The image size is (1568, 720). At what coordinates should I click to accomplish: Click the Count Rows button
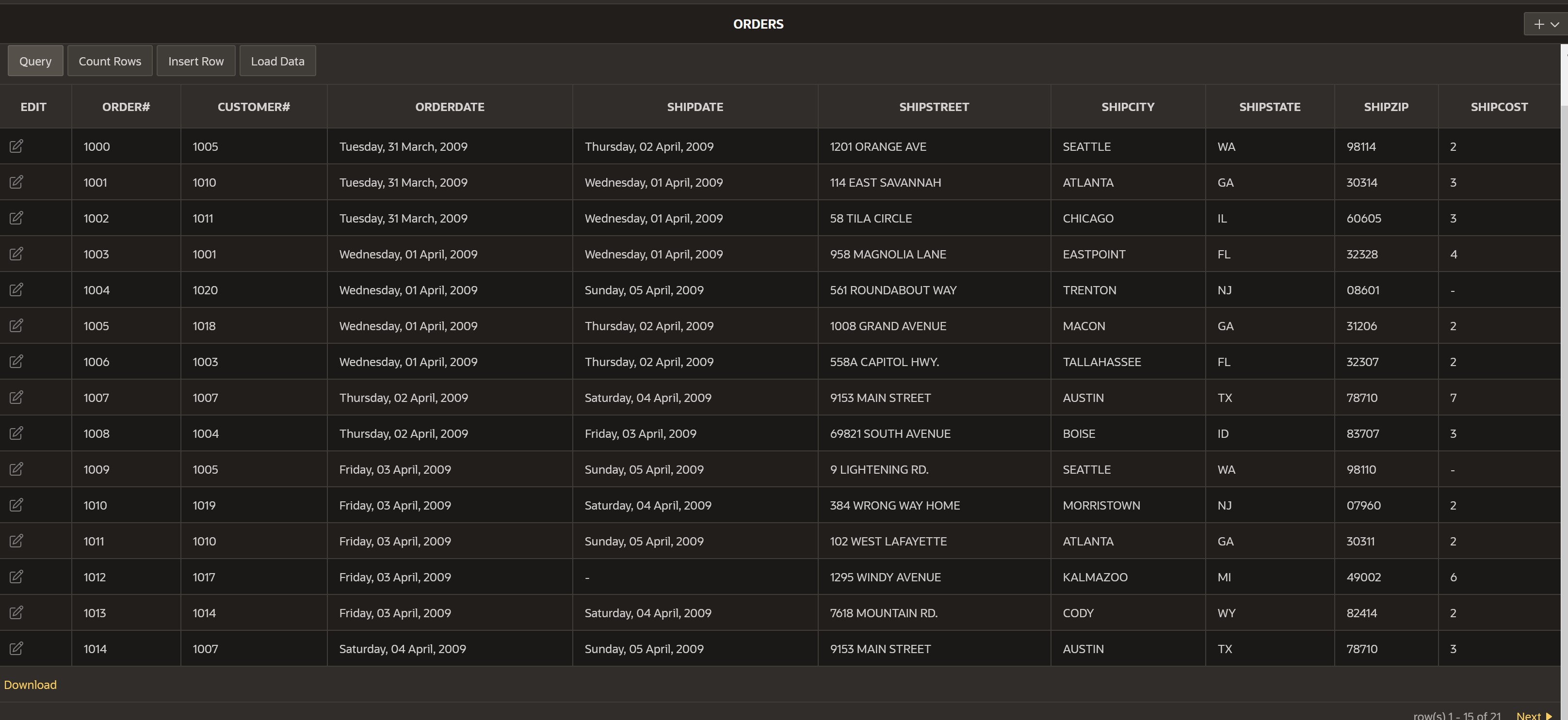(x=110, y=61)
